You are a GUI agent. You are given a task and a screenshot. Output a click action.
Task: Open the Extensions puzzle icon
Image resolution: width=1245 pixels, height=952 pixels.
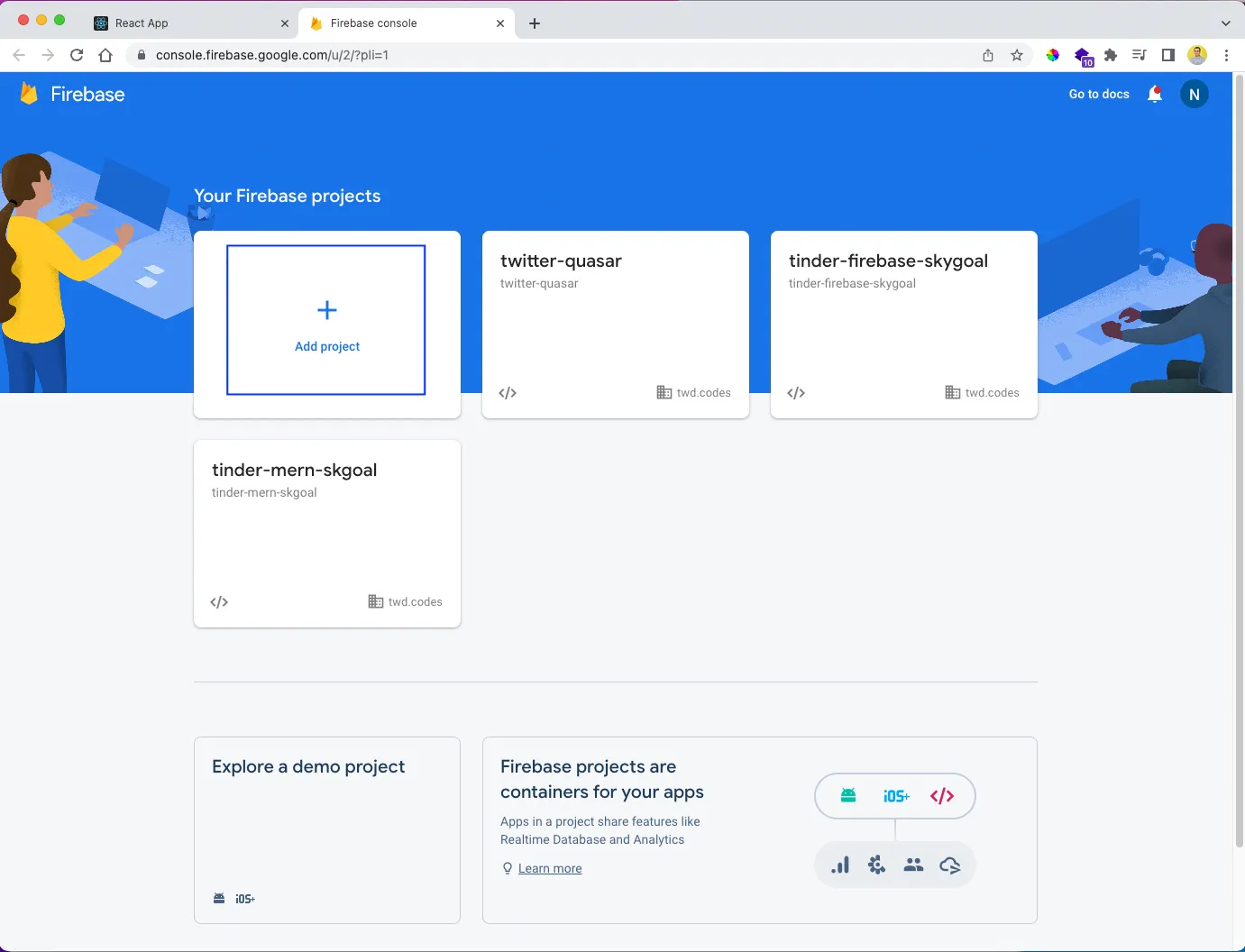1111,55
